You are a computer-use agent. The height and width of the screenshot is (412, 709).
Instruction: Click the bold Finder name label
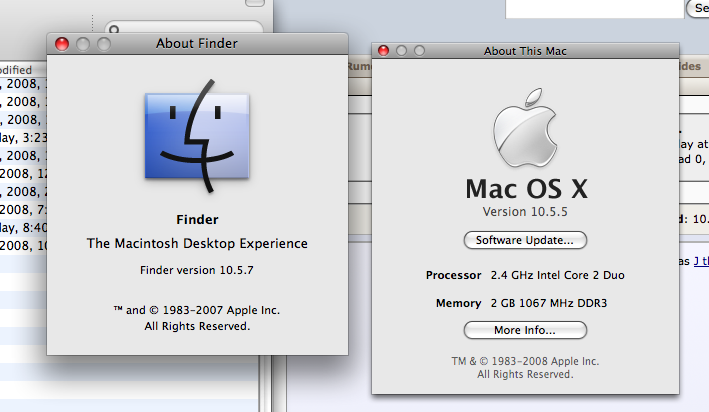click(x=197, y=220)
